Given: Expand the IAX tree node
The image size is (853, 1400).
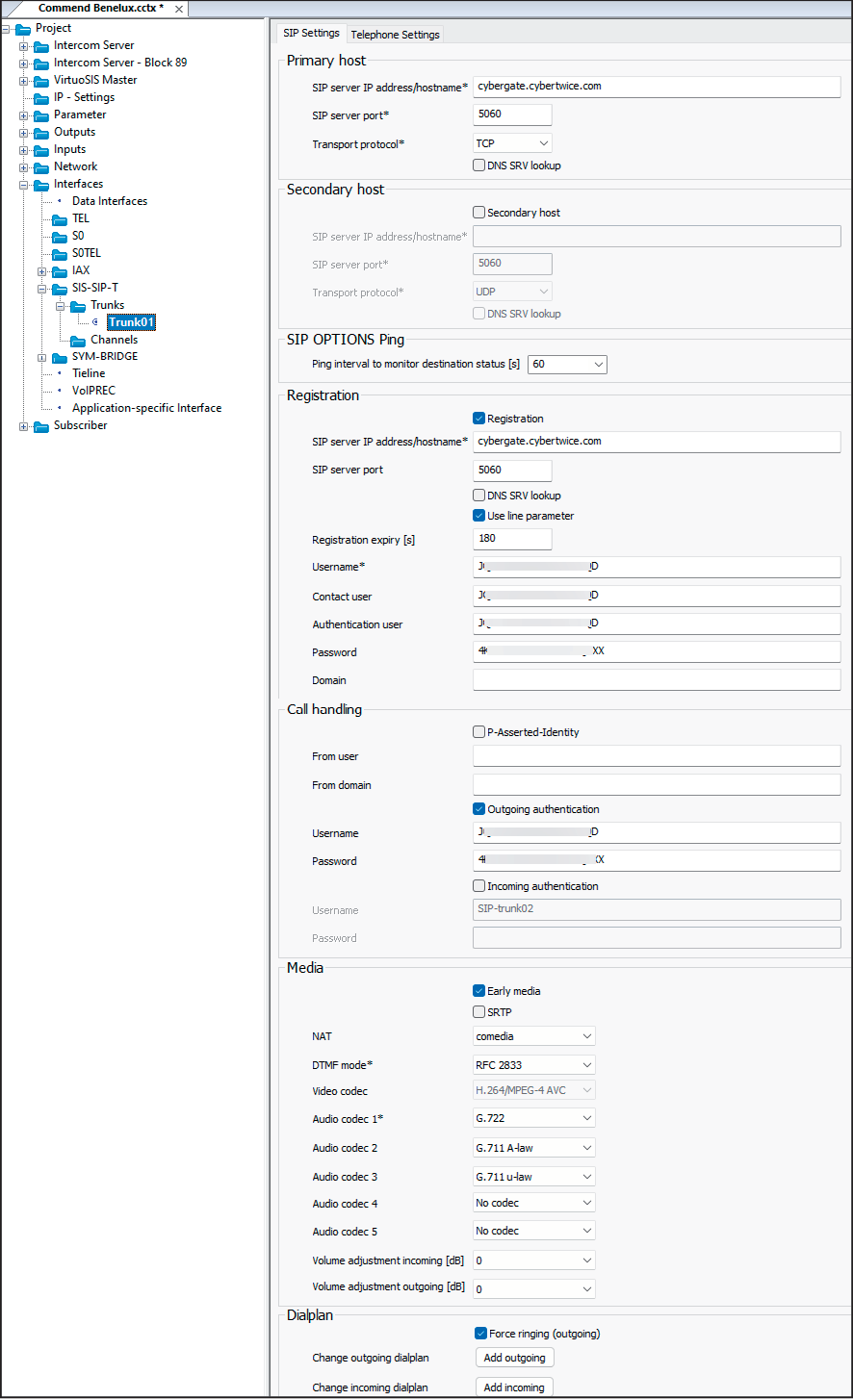Looking at the screenshot, I should point(41,270).
